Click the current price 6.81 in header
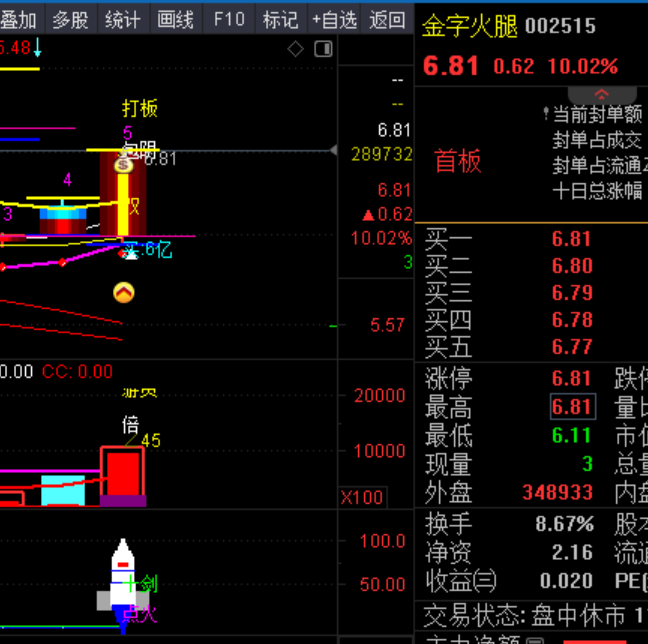 point(451,66)
